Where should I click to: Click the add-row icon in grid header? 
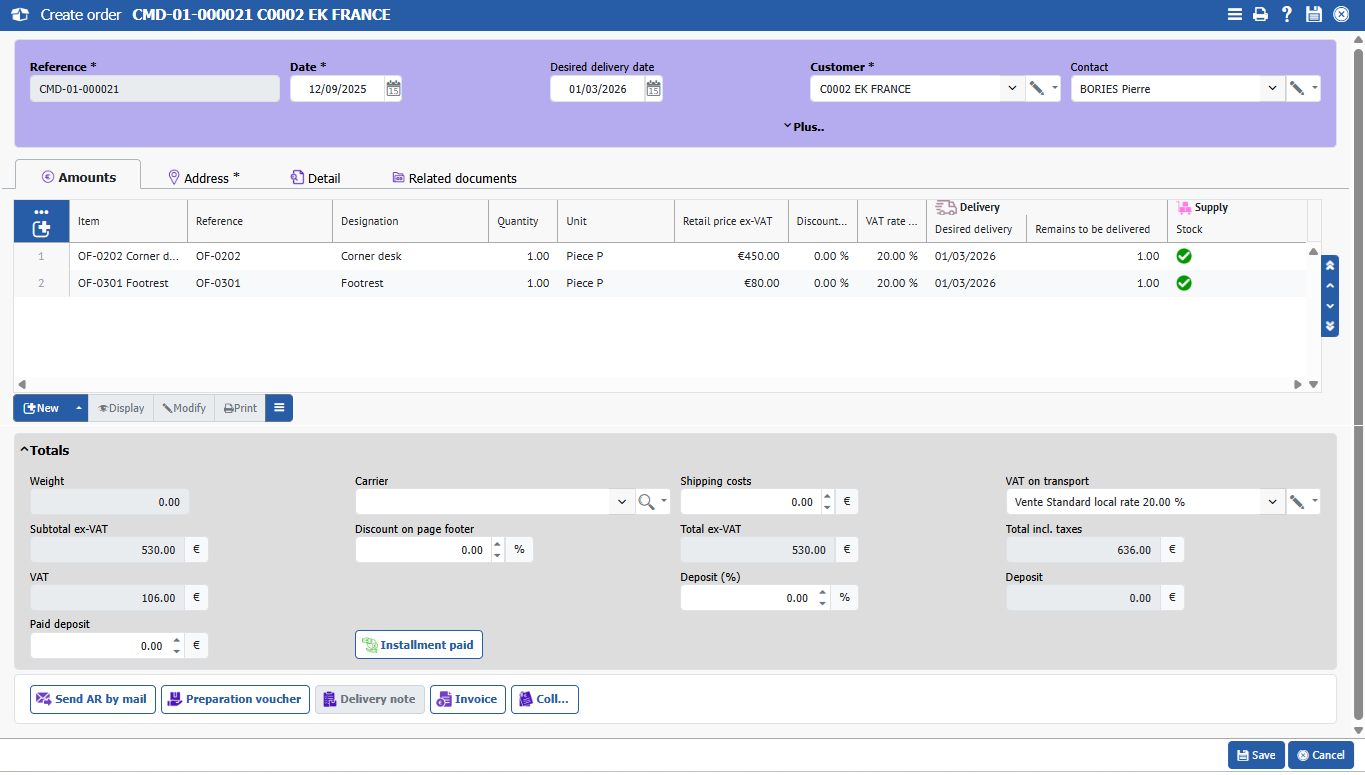click(x=41, y=229)
